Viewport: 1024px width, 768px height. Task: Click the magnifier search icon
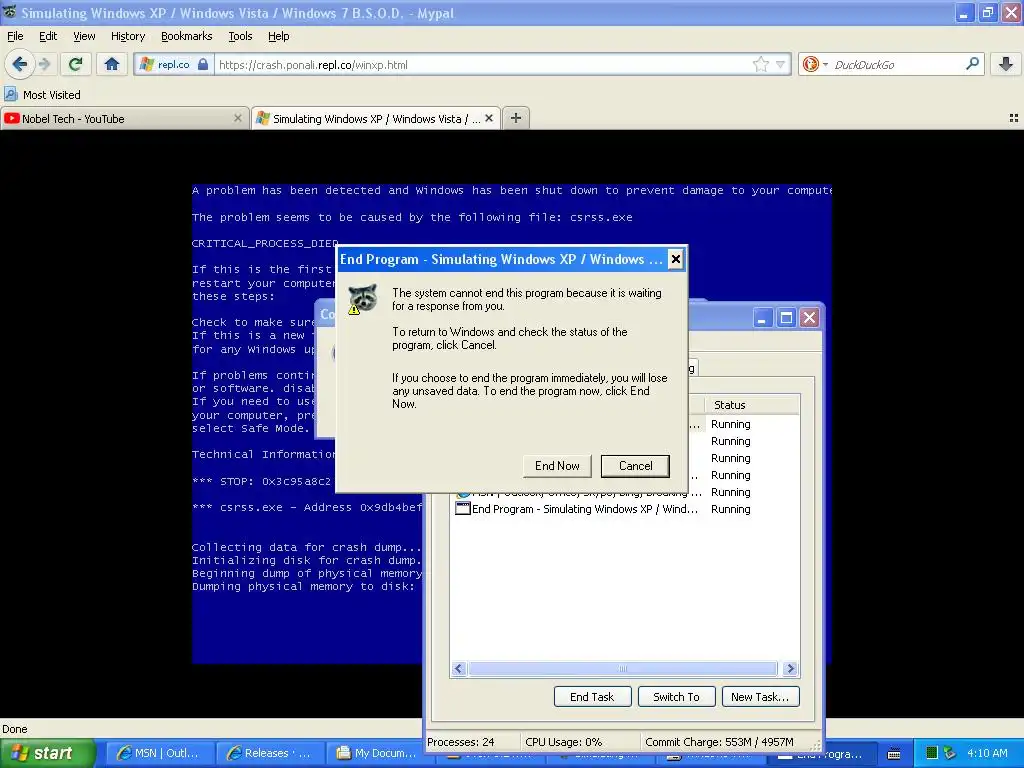point(972,64)
